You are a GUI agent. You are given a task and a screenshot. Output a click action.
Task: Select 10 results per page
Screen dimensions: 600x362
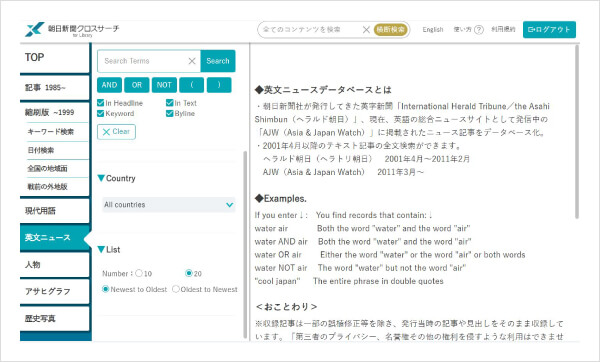139,273
